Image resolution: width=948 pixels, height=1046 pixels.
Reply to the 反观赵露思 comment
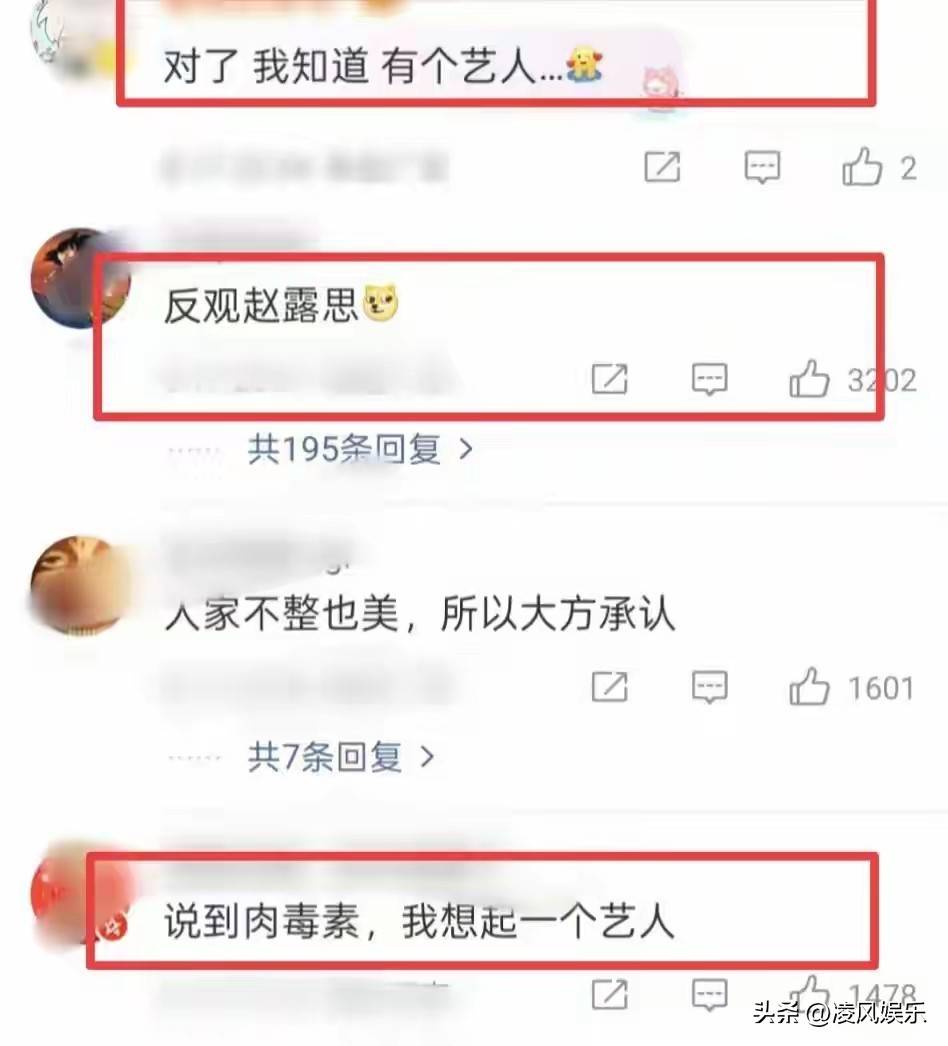(709, 379)
